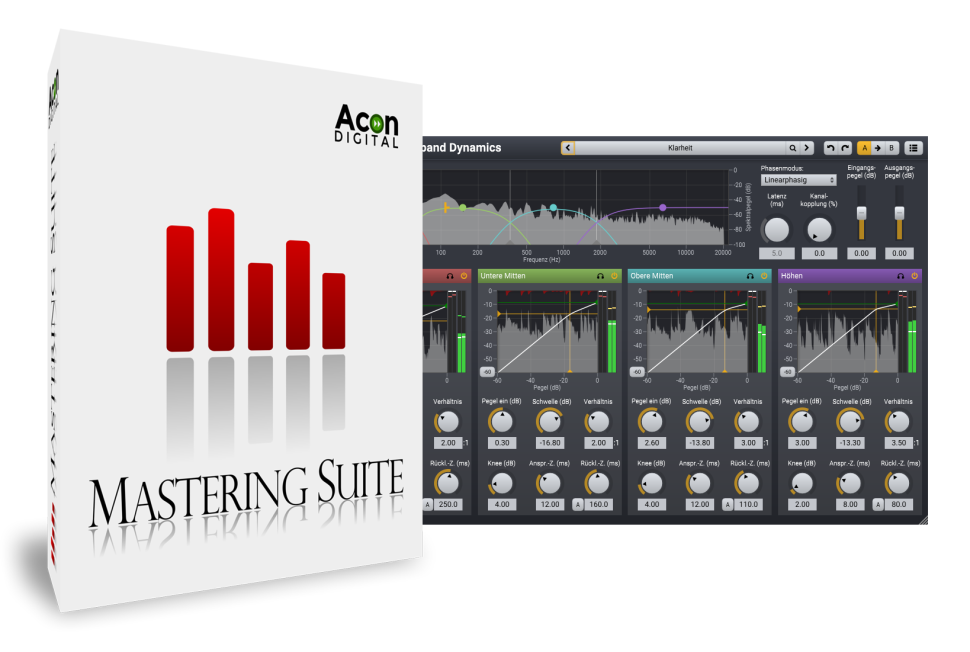Click the -13.30 Schwelle value field

[x=851, y=443]
